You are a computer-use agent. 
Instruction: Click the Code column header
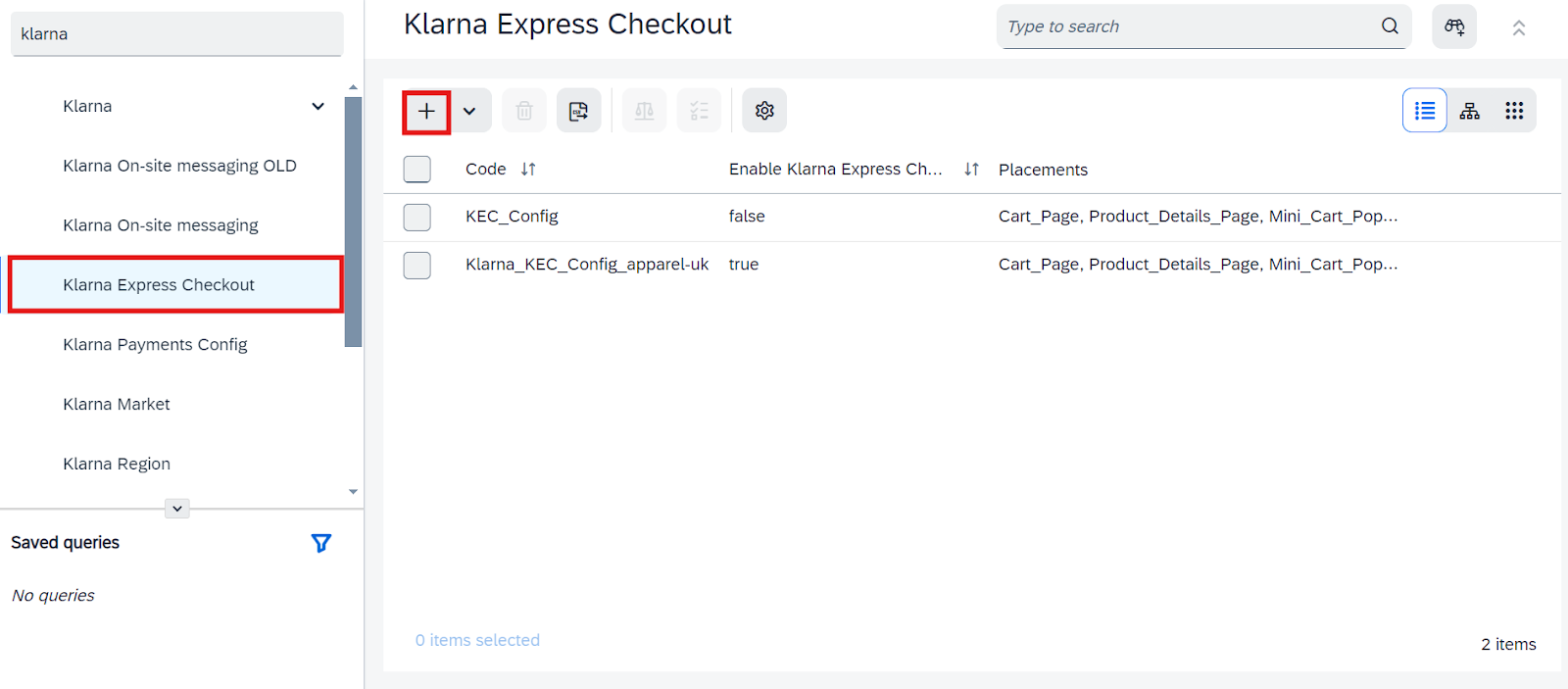486,169
